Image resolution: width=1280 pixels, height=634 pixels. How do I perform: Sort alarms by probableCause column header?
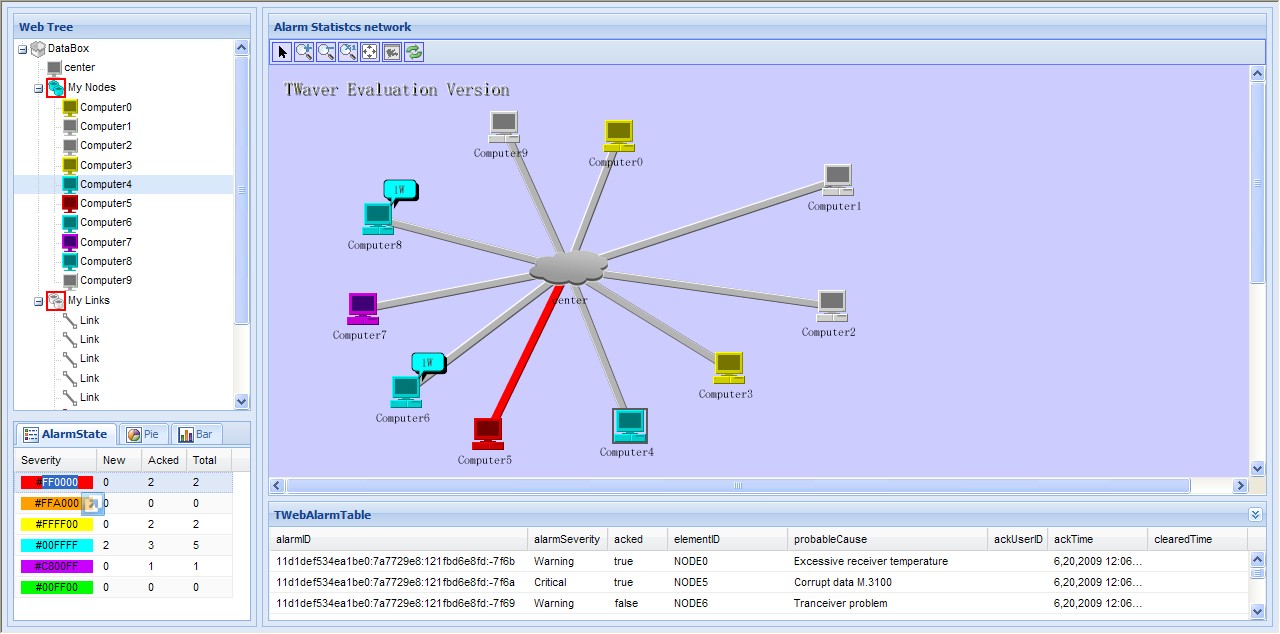click(887, 540)
